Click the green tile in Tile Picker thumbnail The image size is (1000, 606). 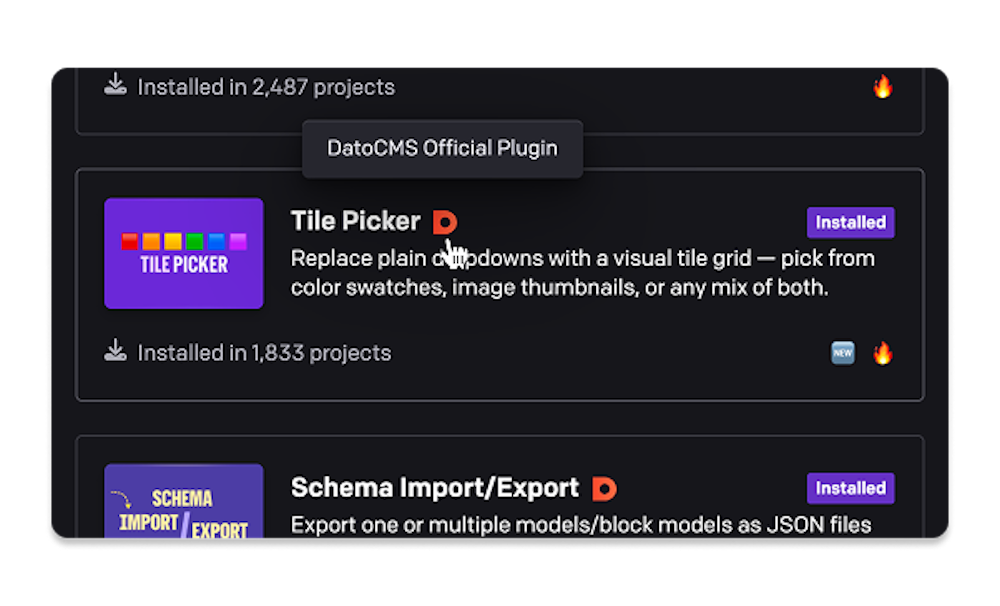[195, 241]
